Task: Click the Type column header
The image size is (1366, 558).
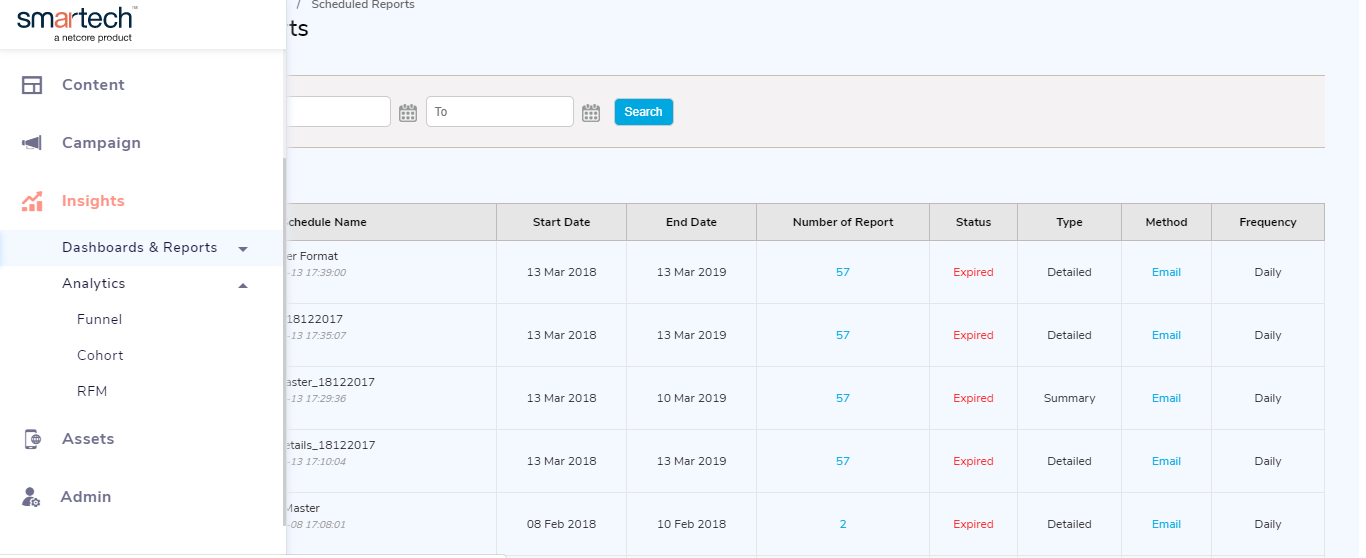Action: (1069, 222)
